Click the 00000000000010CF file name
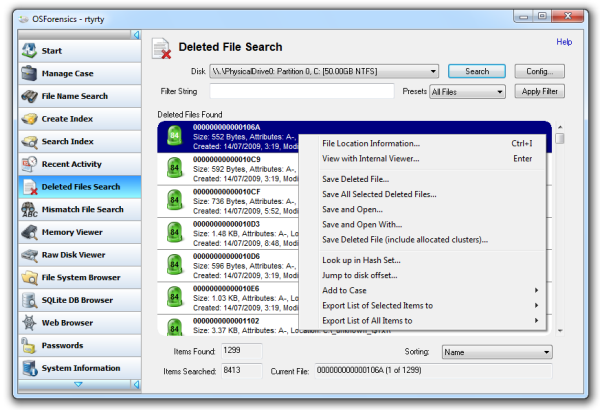The height and width of the screenshot is (410, 600). [x=227, y=191]
